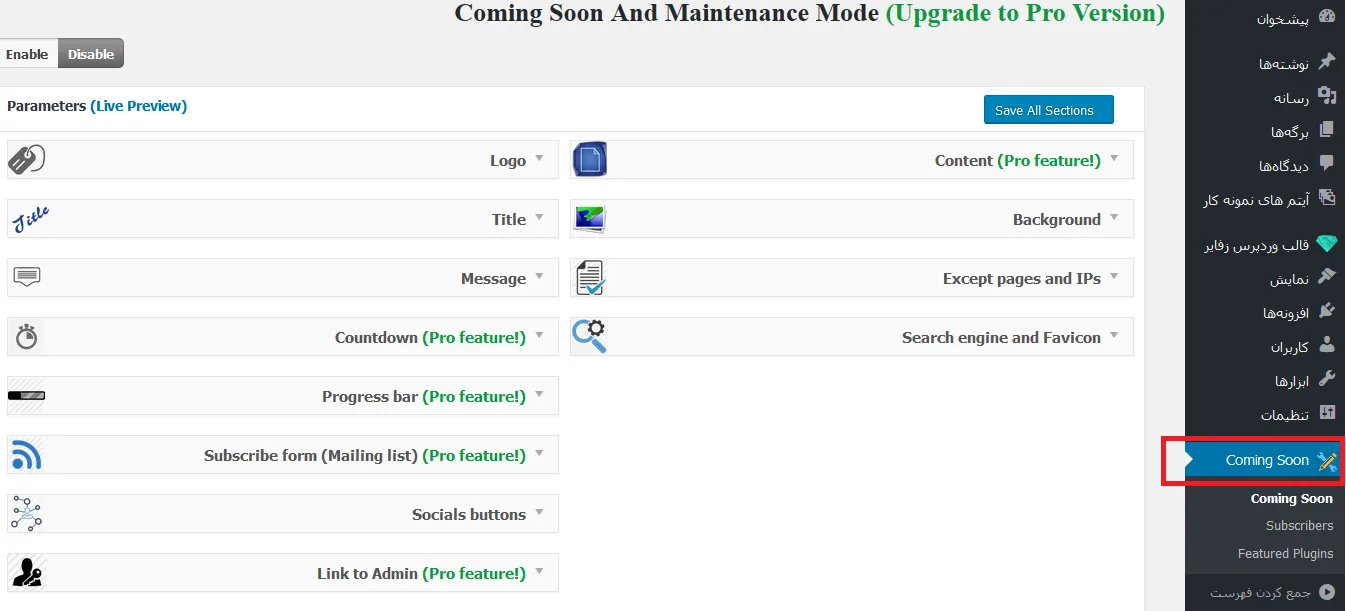Expand the Logo section arrow
This screenshot has width=1346, height=611.
539,158
